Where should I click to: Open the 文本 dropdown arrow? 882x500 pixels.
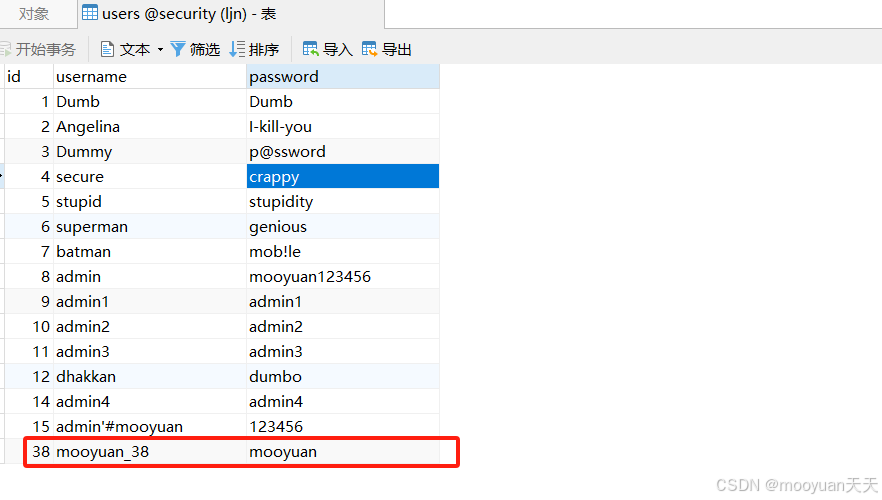tap(160, 49)
